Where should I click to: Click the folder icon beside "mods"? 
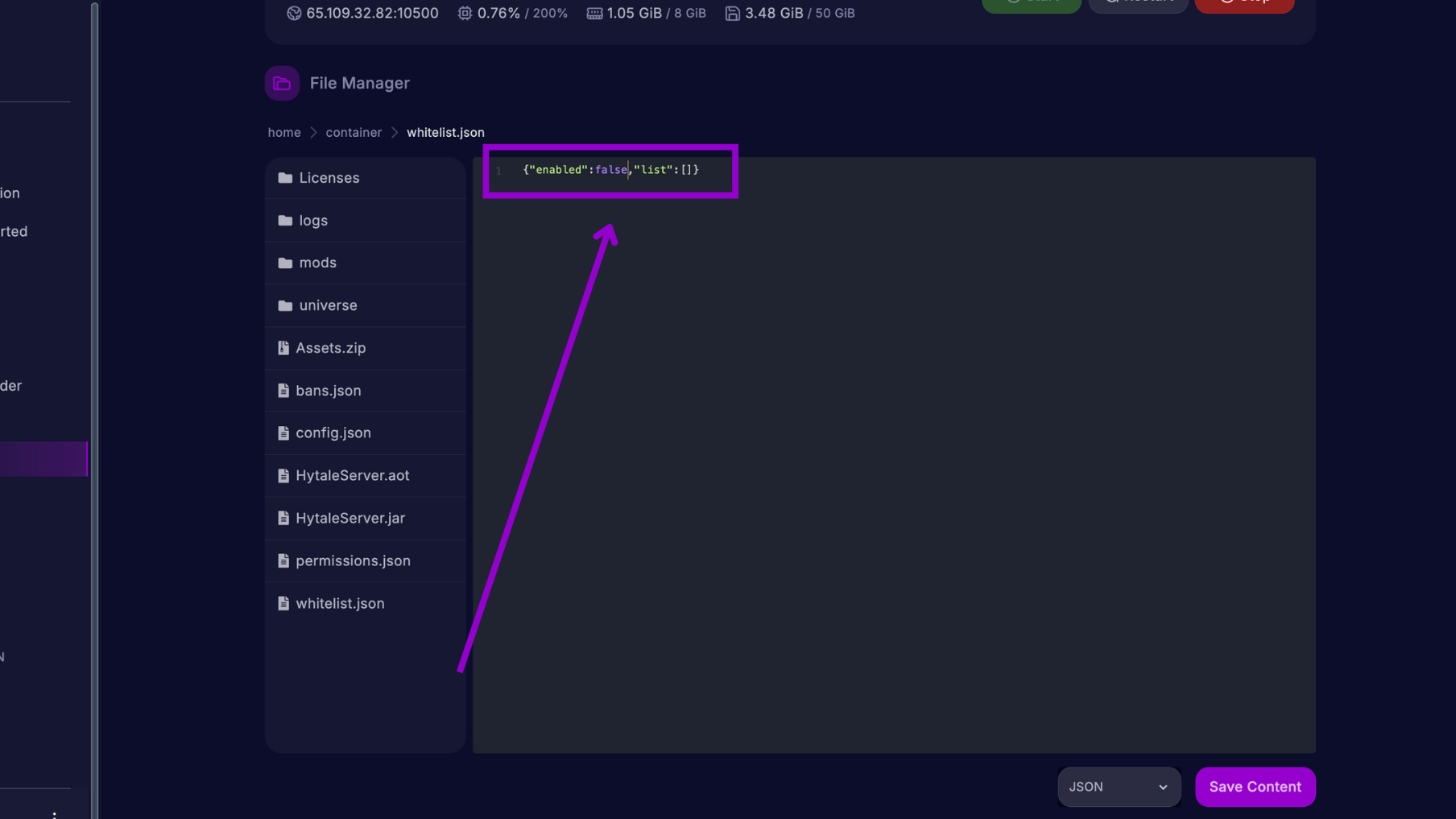tap(283, 263)
